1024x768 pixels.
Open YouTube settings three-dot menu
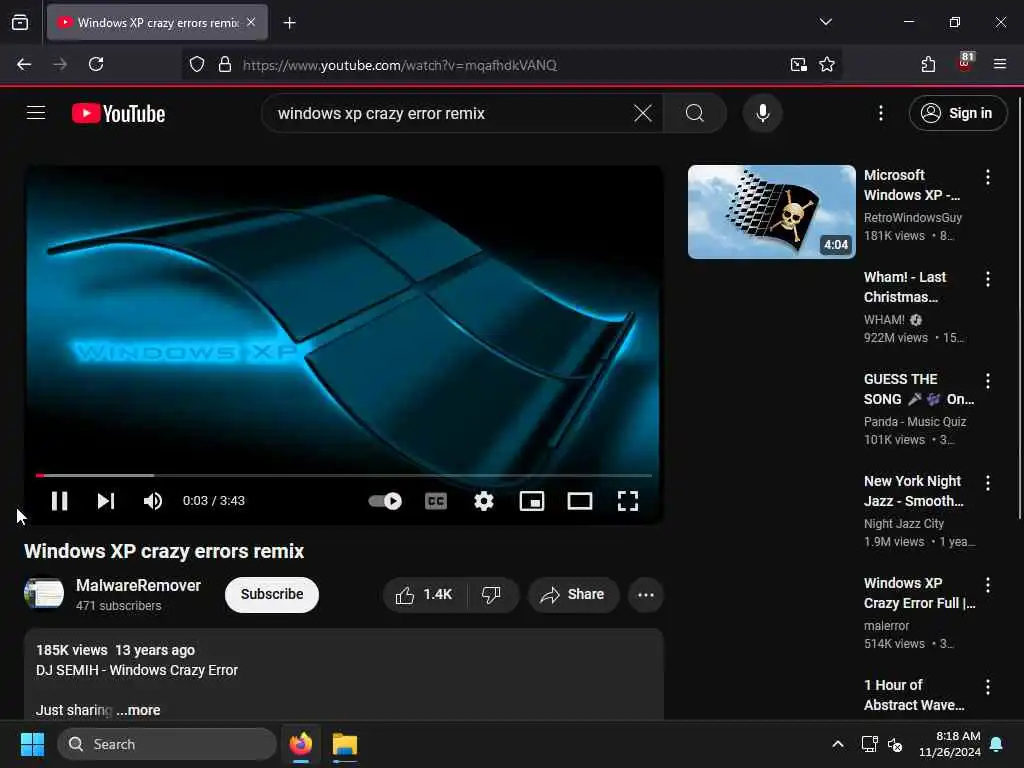point(880,114)
